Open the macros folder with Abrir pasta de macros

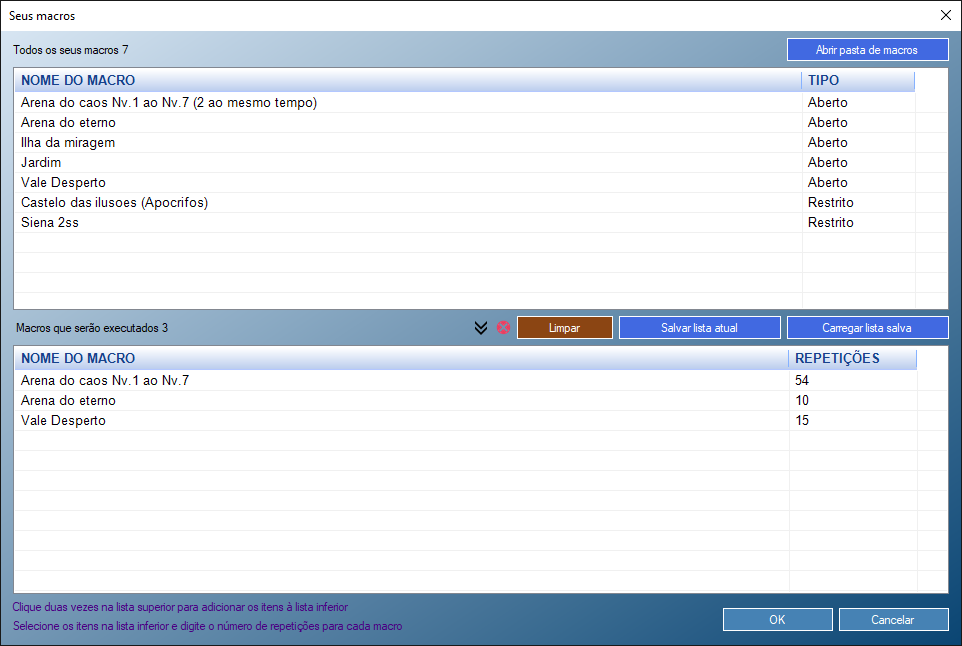(867, 49)
